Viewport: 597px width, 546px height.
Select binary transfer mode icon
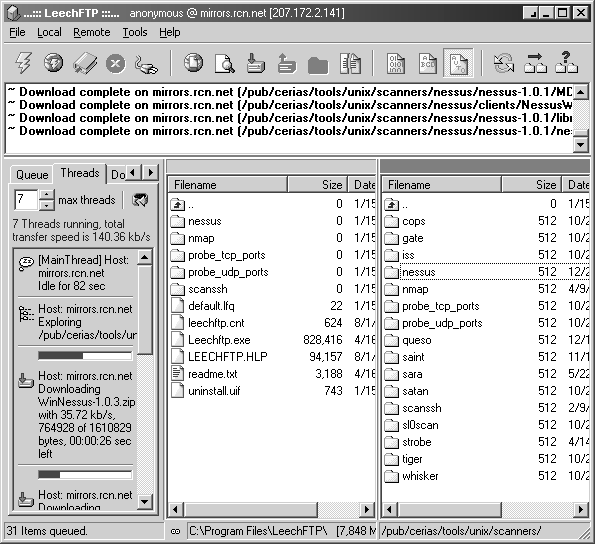(x=396, y=64)
